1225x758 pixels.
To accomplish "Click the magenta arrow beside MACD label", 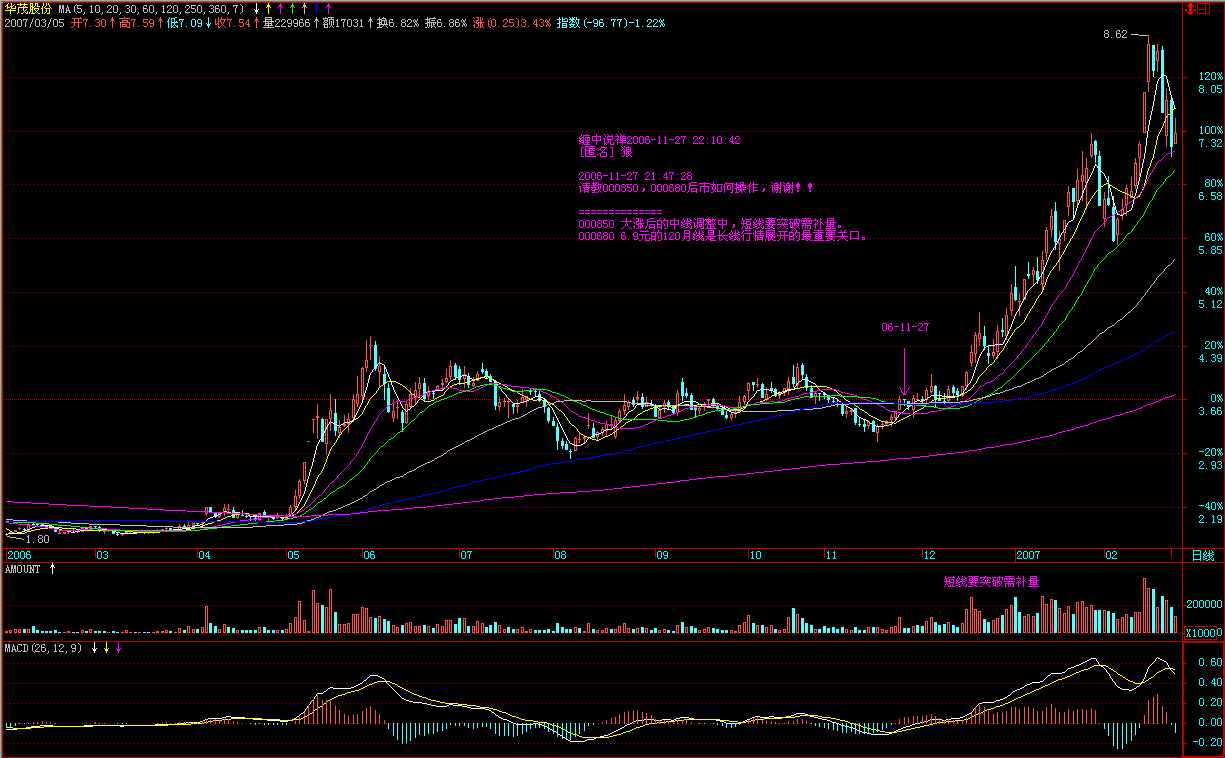I will 119,648.
